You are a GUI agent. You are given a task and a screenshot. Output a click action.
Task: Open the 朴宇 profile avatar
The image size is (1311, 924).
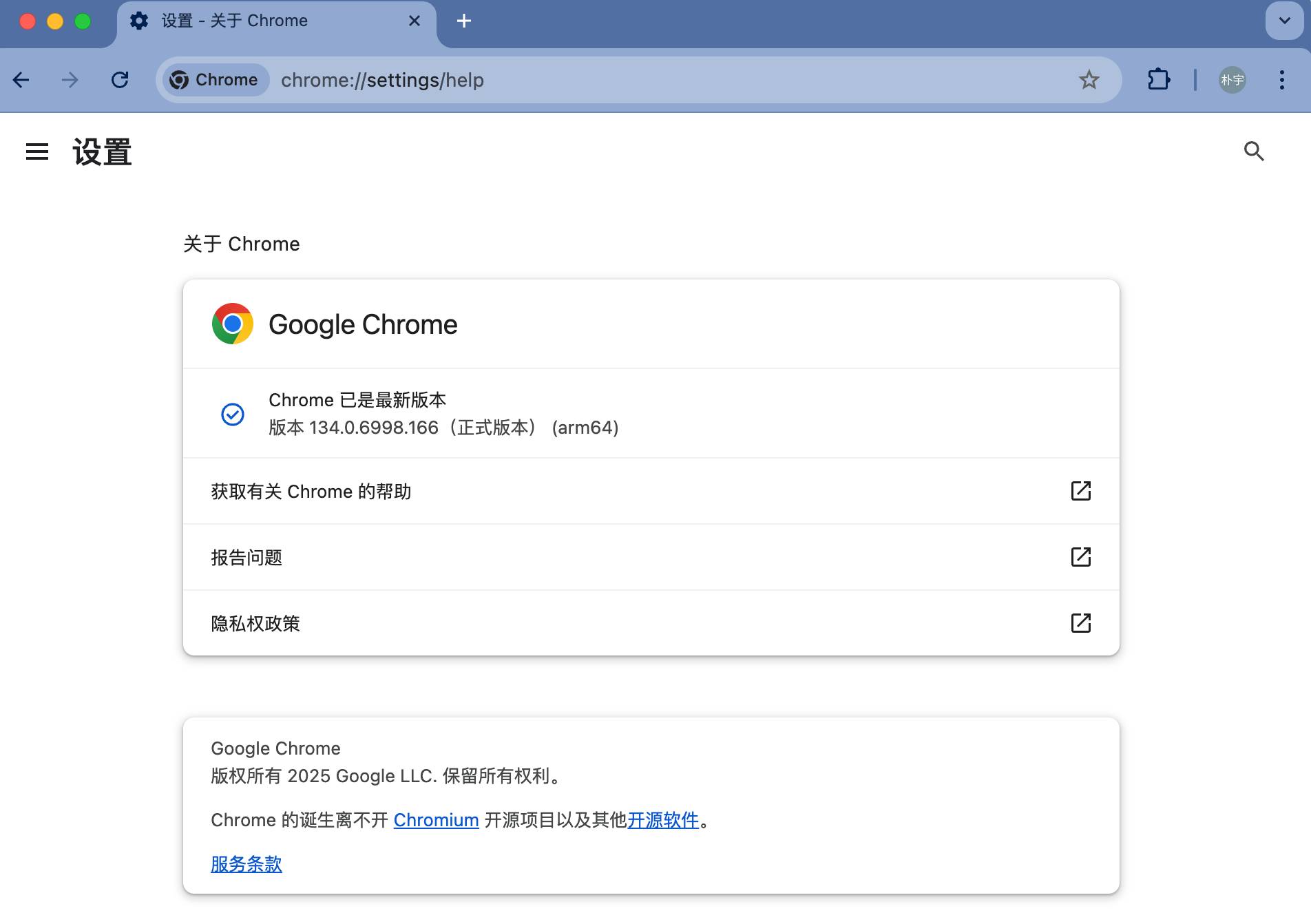point(1232,80)
